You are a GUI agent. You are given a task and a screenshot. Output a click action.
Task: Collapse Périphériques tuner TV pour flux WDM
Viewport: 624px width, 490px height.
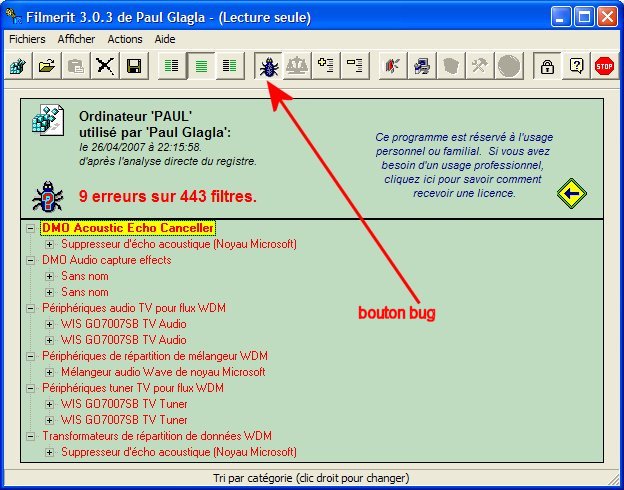30,388
